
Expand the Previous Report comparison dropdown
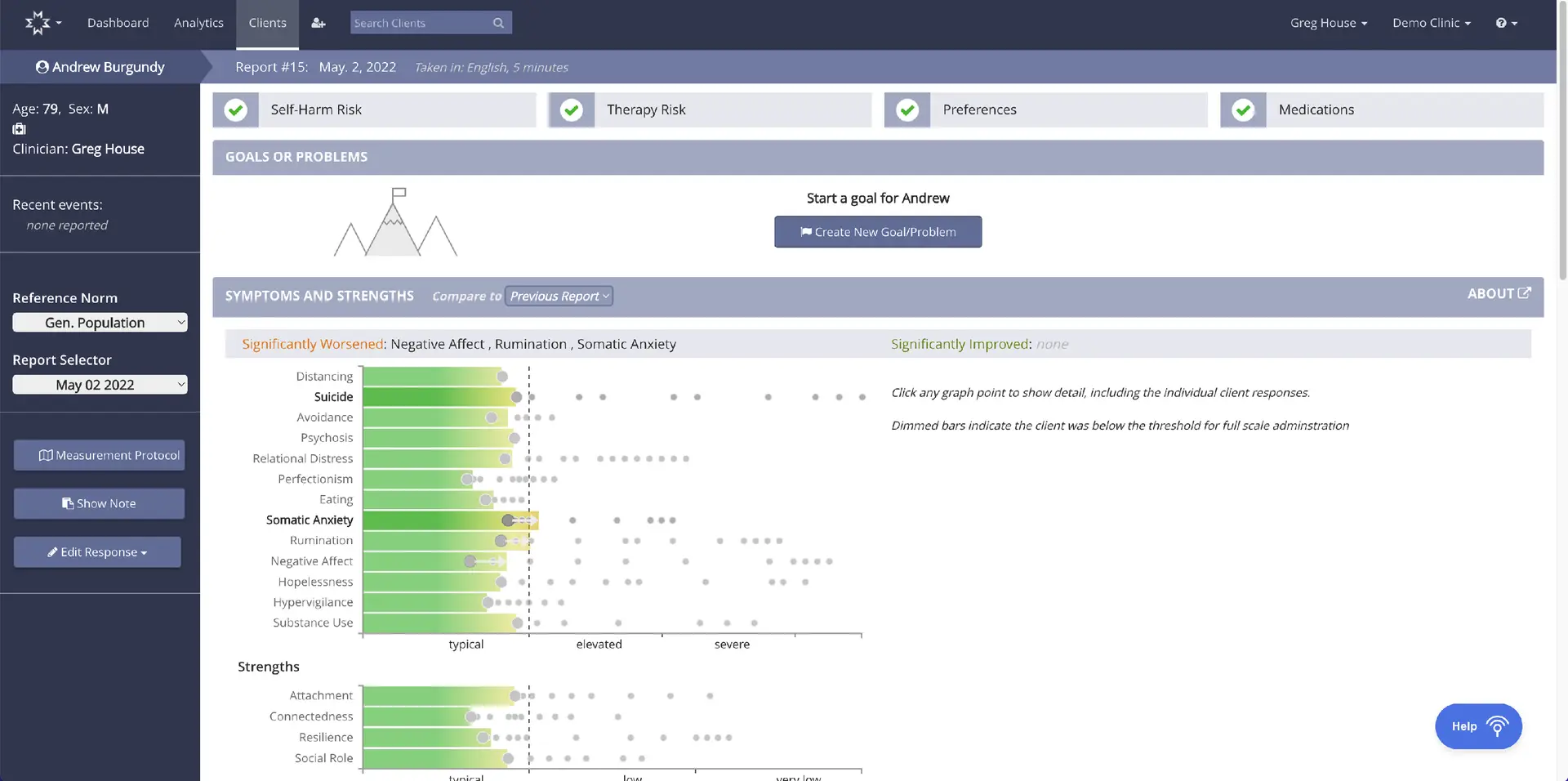[559, 296]
